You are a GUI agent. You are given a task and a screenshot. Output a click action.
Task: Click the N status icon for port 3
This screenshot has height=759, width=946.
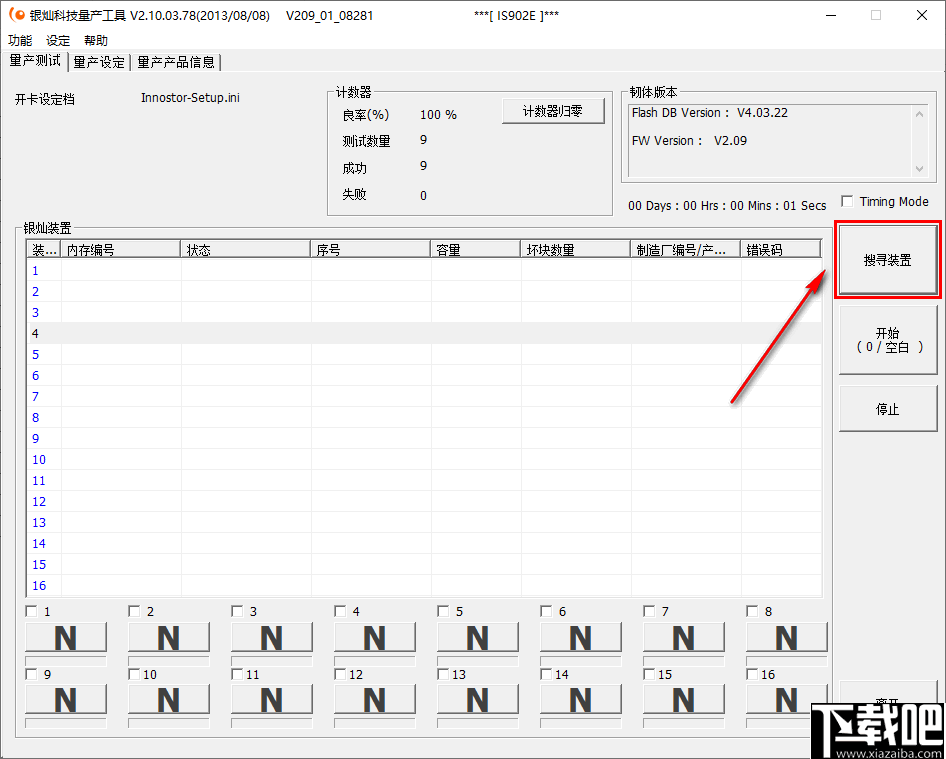click(271, 637)
